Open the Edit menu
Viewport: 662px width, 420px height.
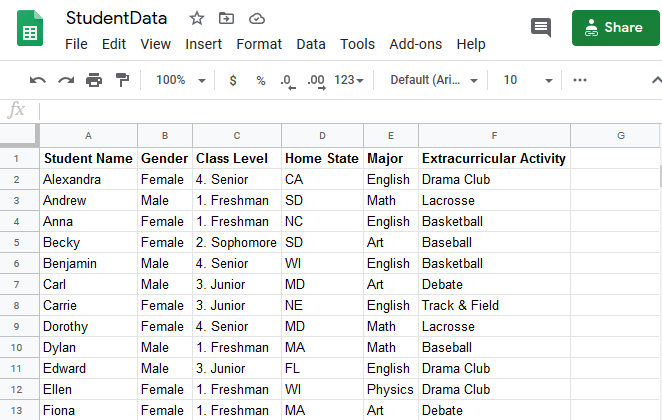[114, 44]
